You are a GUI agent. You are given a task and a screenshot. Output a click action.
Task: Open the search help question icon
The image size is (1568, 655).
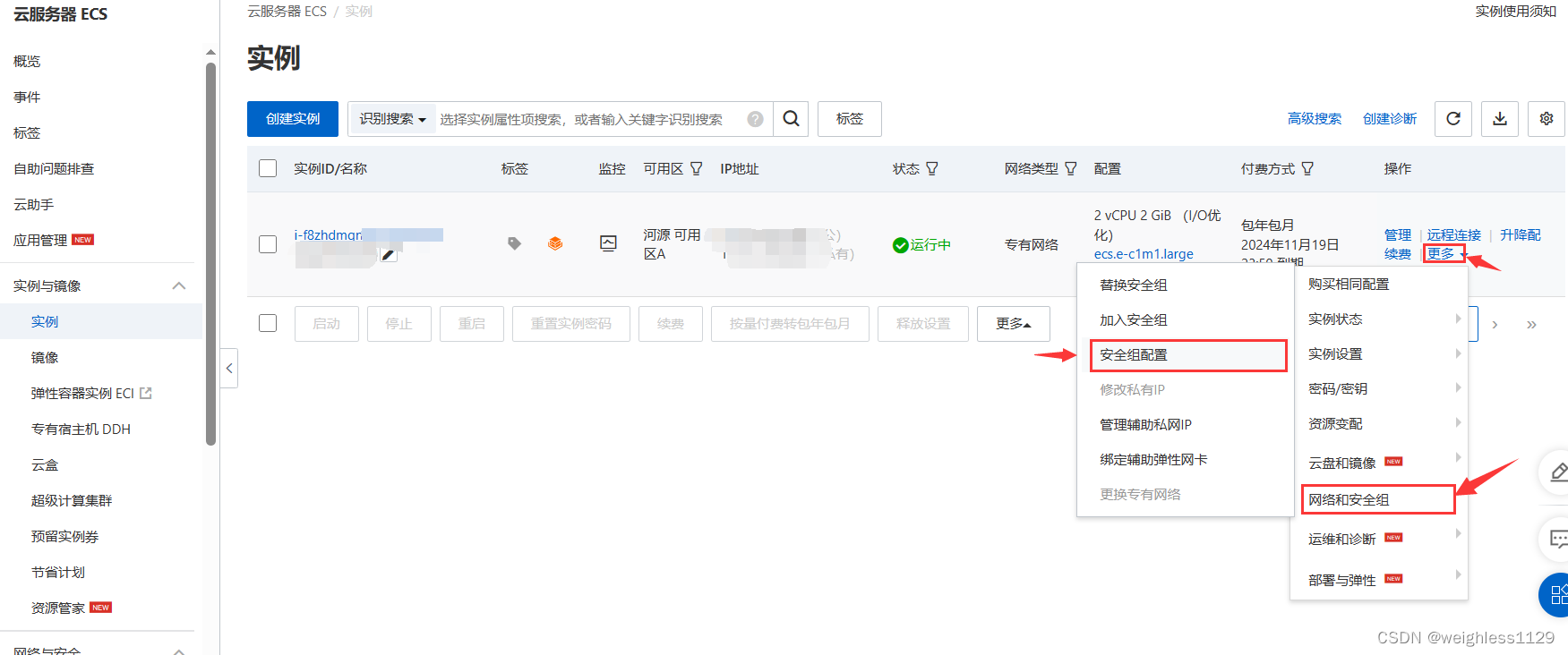(756, 119)
